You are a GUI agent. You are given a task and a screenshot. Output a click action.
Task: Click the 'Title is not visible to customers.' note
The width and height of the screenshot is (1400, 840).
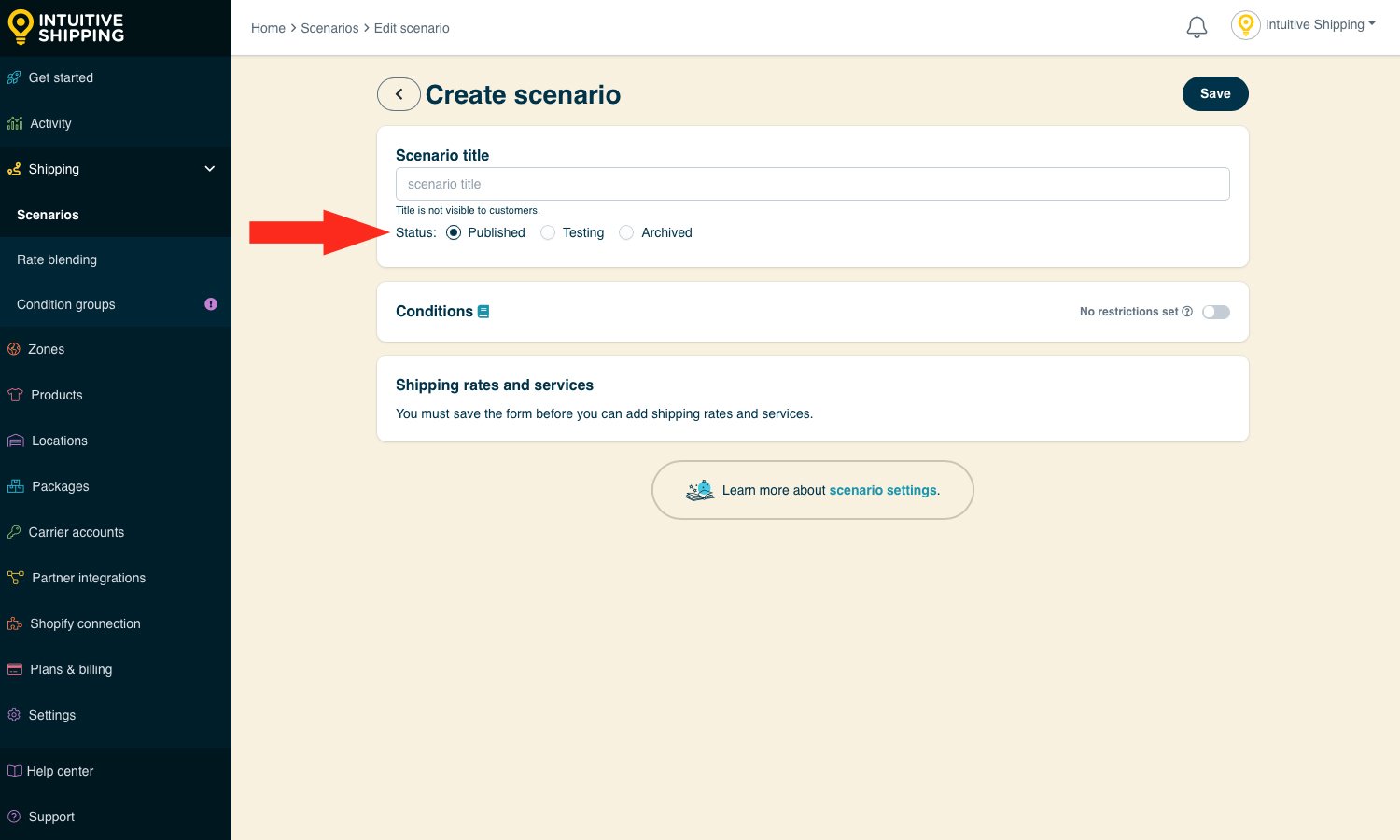coord(468,210)
